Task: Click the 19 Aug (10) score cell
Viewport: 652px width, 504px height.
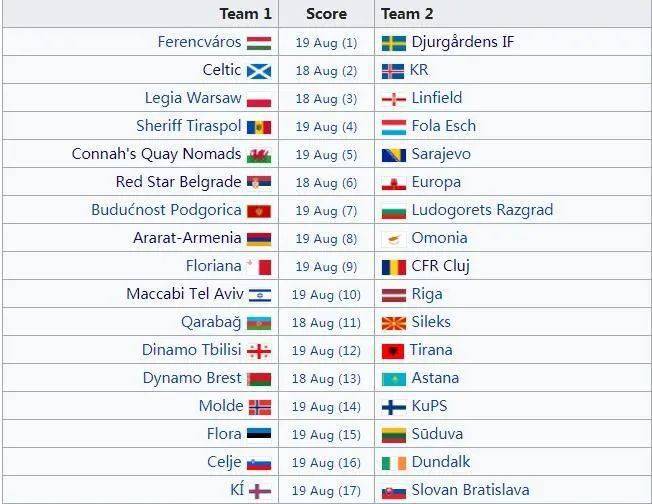Action: click(x=326, y=294)
